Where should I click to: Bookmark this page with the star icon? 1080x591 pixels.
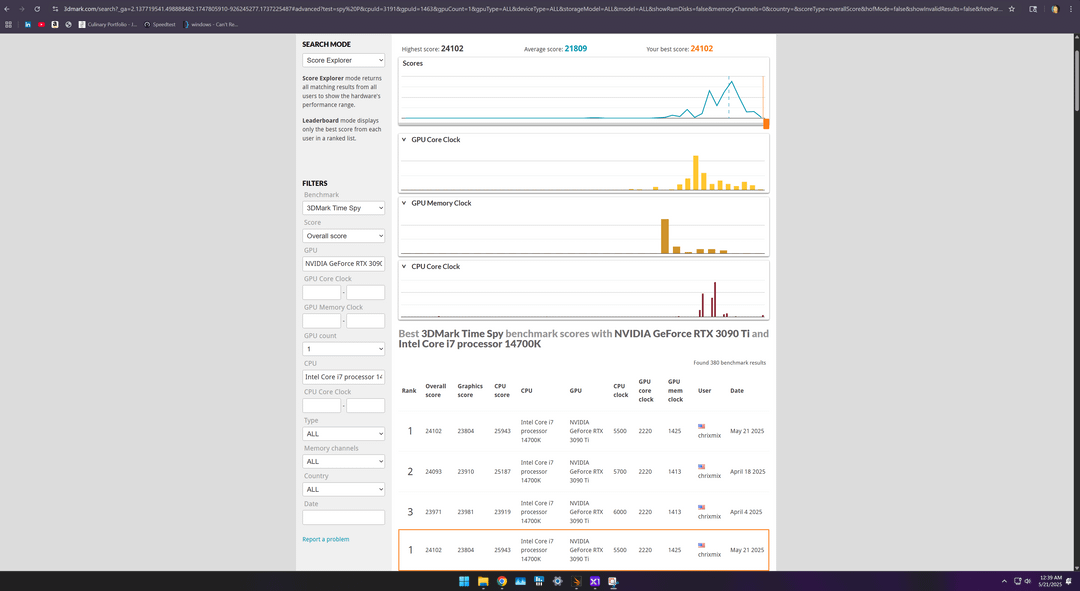click(1011, 9)
